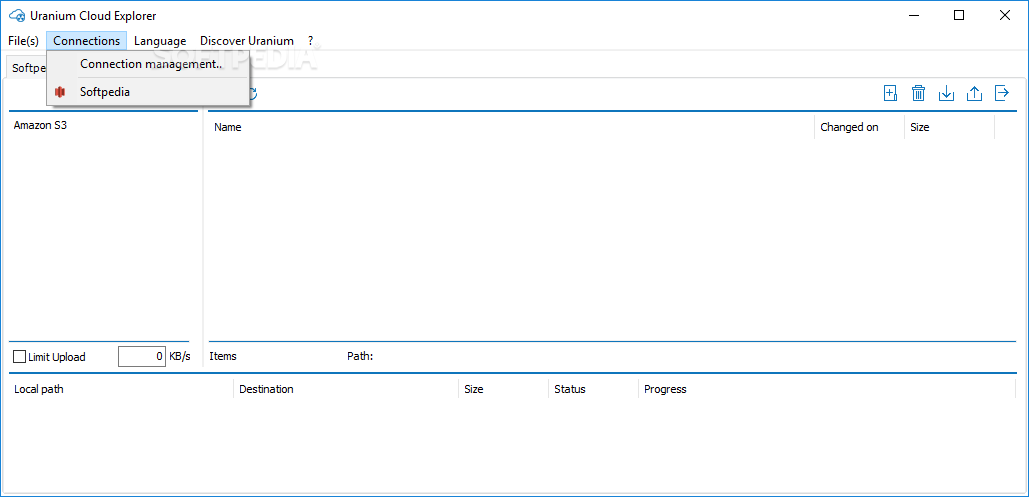Minimize the Uranium Cloud Explorer window
This screenshot has height=497, width=1029.
tap(914, 16)
